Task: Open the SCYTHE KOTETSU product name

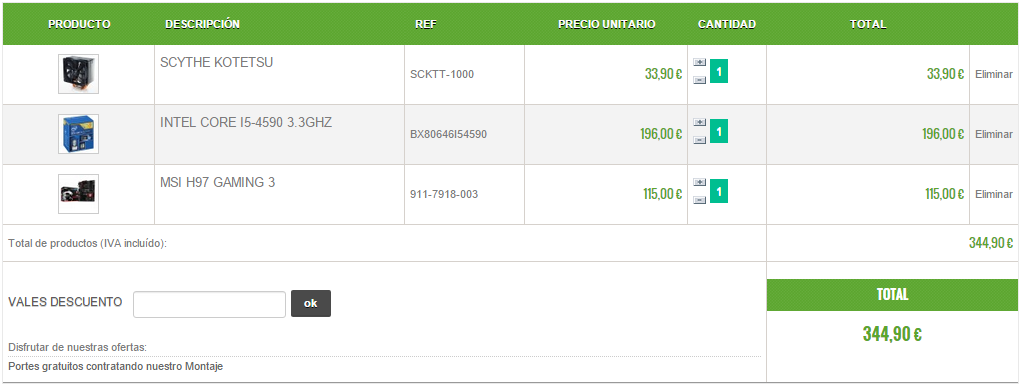Action: point(217,63)
